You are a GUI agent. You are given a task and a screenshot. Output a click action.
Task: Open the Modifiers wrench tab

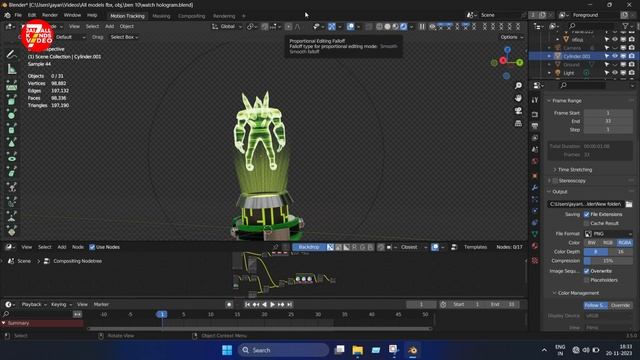[535, 188]
